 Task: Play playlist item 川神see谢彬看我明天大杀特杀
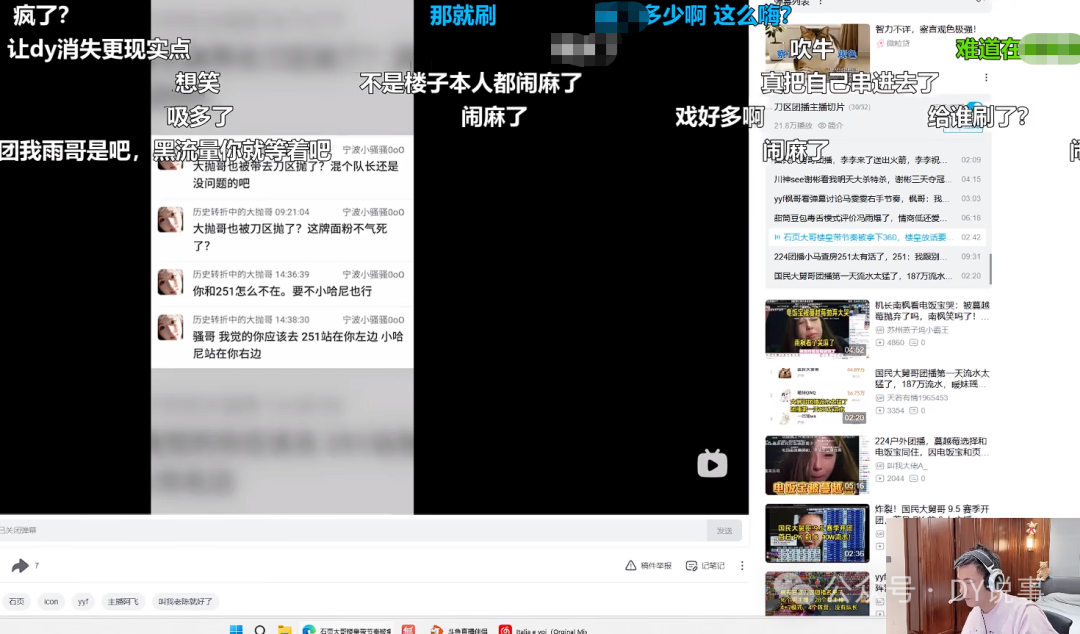point(877,179)
